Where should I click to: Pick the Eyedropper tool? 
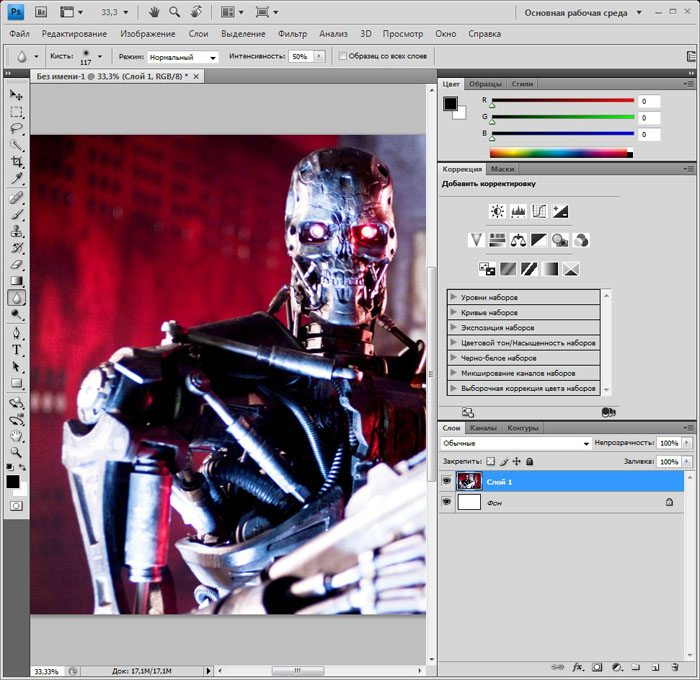pos(17,179)
